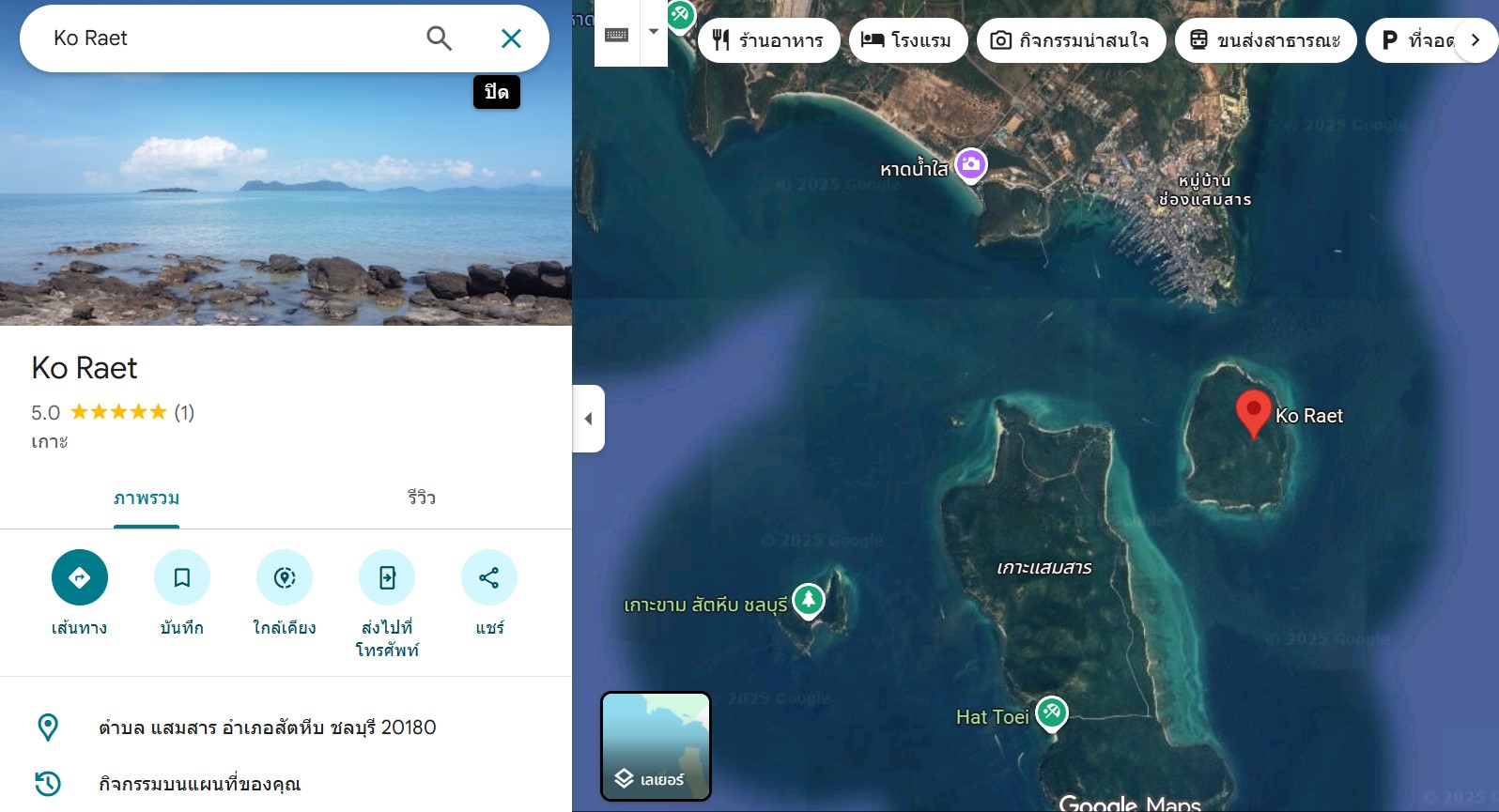Switch to the รีวิว tab
Image resolution: width=1499 pixels, height=812 pixels.
pos(422,498)
